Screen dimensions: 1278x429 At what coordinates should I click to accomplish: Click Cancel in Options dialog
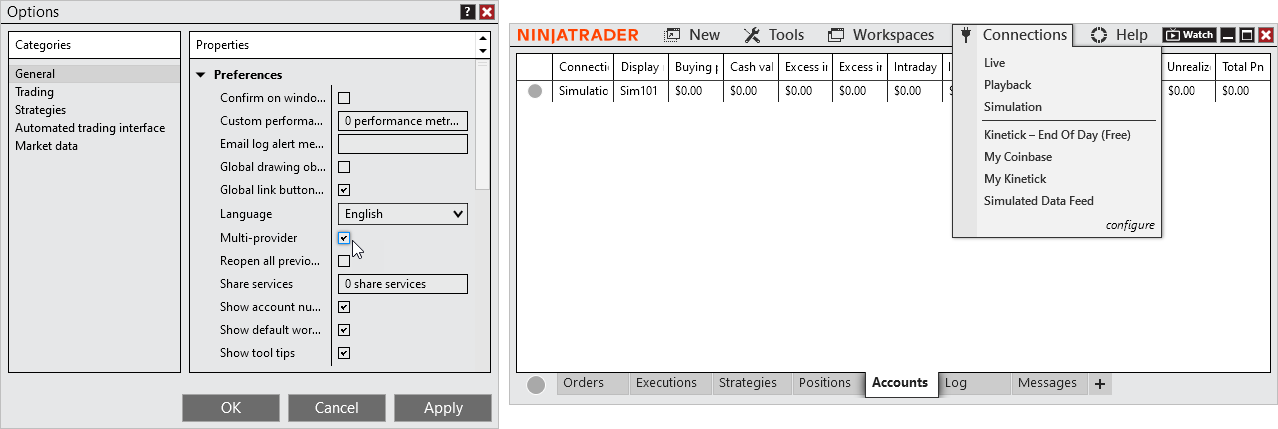[337, 408]
